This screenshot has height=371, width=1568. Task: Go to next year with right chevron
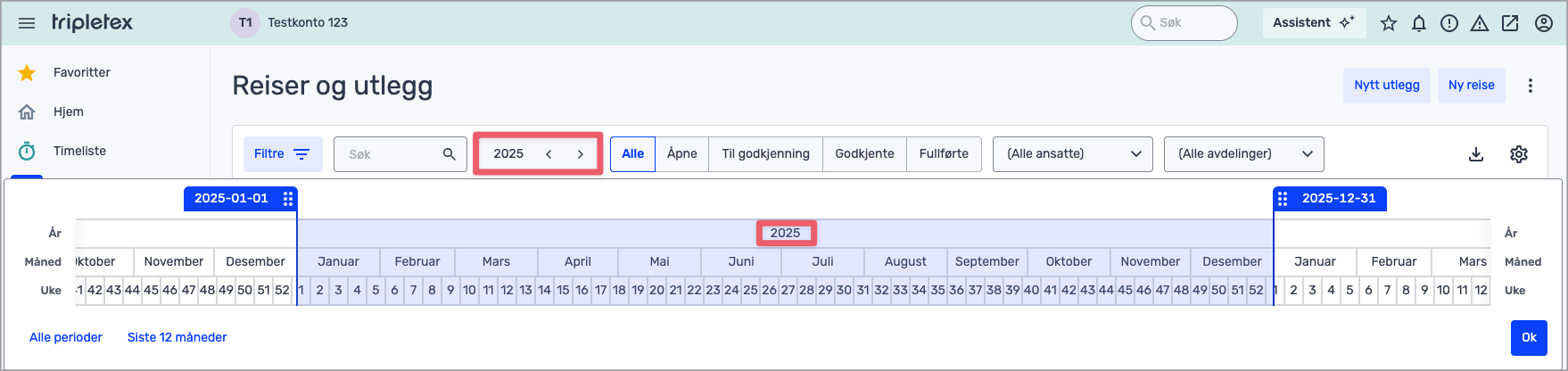point(581,153)
